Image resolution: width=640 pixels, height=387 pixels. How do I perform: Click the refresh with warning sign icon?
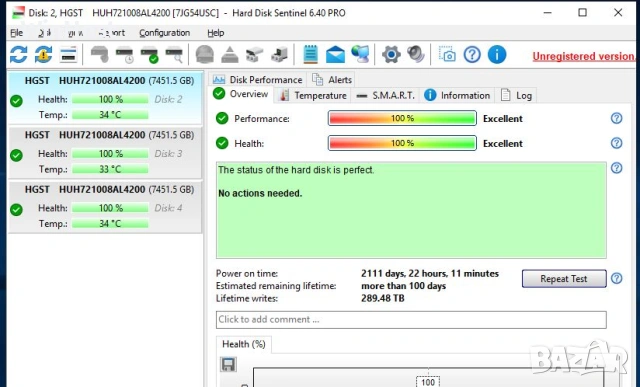tap(44, 54)
